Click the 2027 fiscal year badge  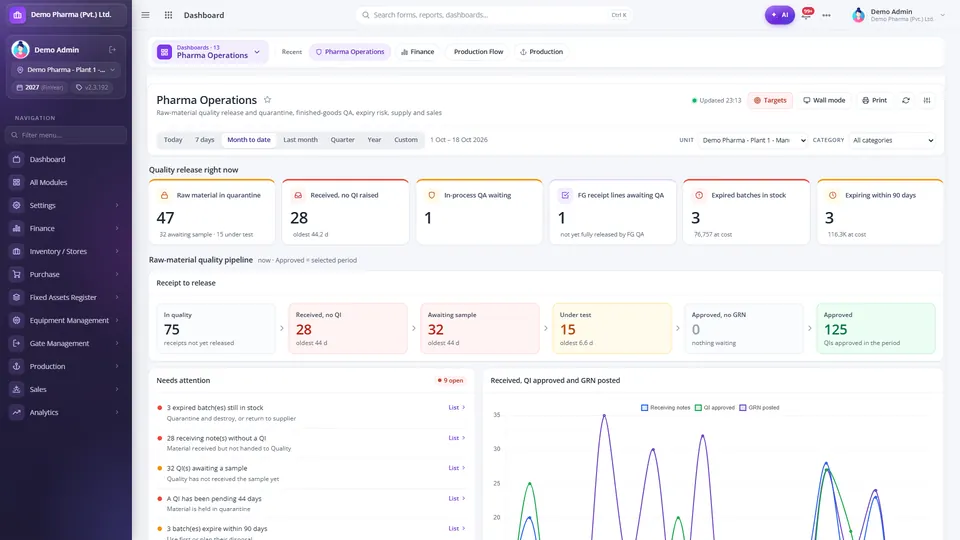tap(40, 88)
